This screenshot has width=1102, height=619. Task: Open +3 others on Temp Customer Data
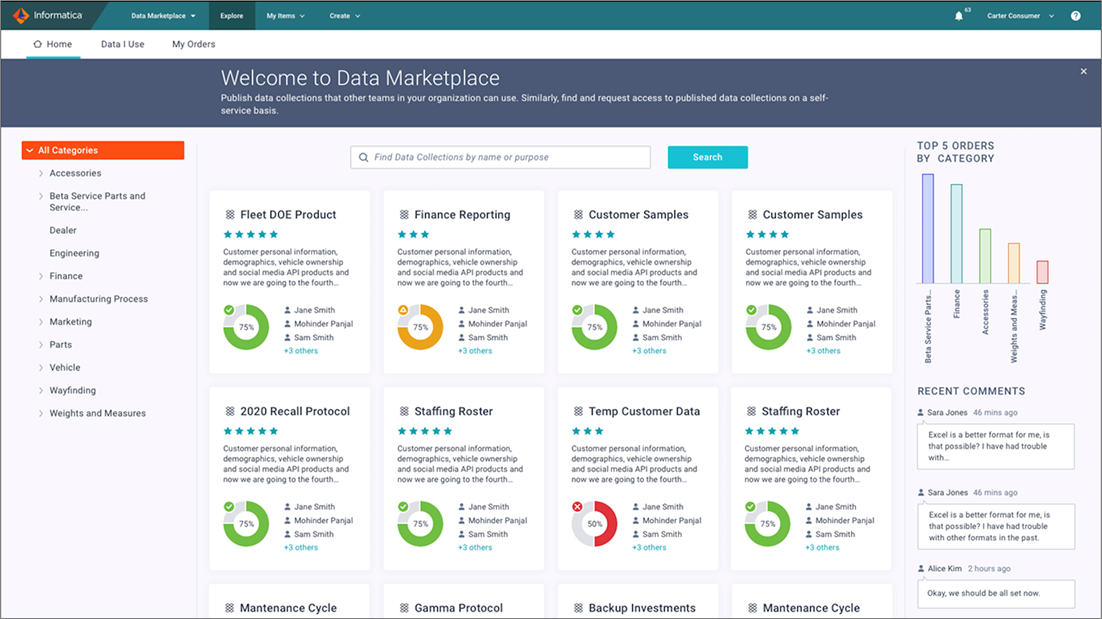[x=649, y=547]
